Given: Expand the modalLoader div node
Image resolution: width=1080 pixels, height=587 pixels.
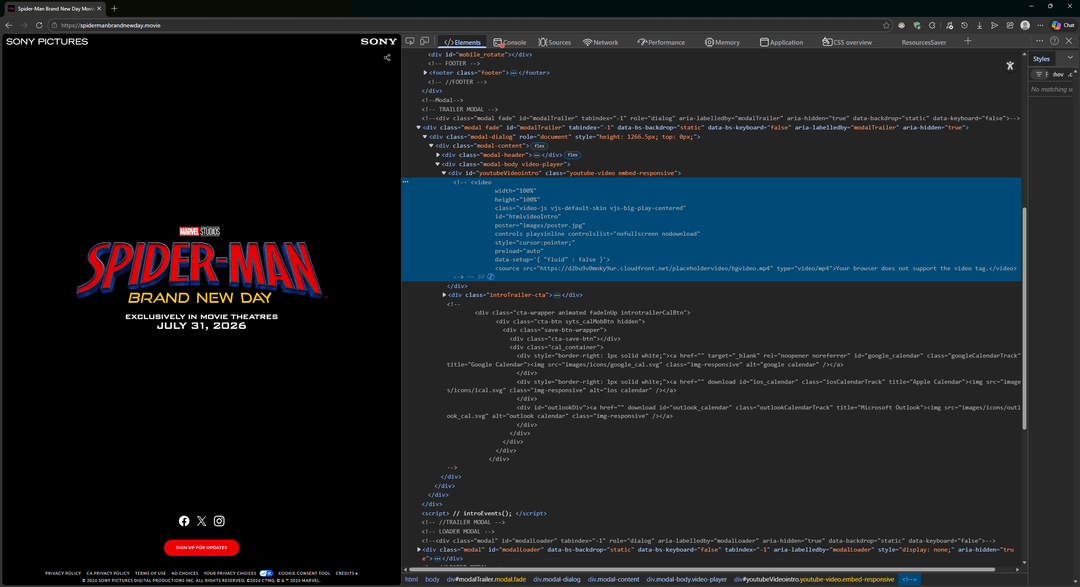Looking at the screenshot, I should (x=419, y=550).
